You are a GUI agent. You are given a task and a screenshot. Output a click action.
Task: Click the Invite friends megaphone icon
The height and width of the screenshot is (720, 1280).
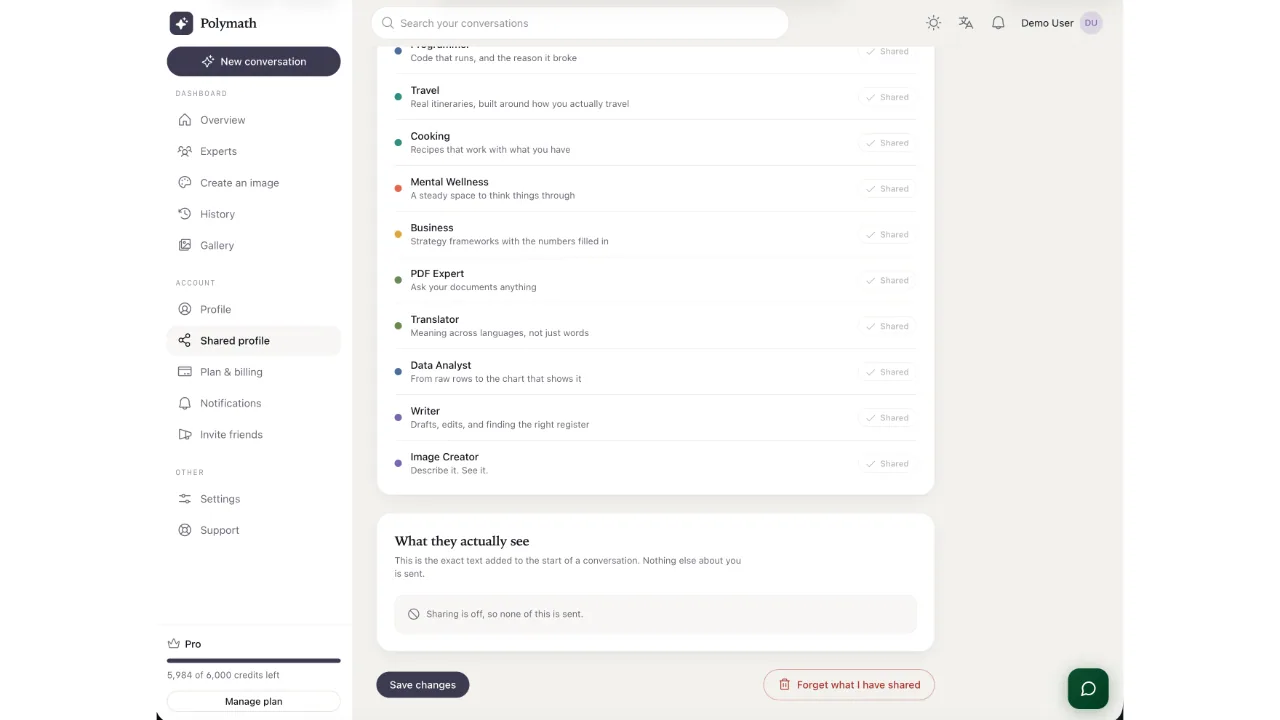click(x=184, y=434)
